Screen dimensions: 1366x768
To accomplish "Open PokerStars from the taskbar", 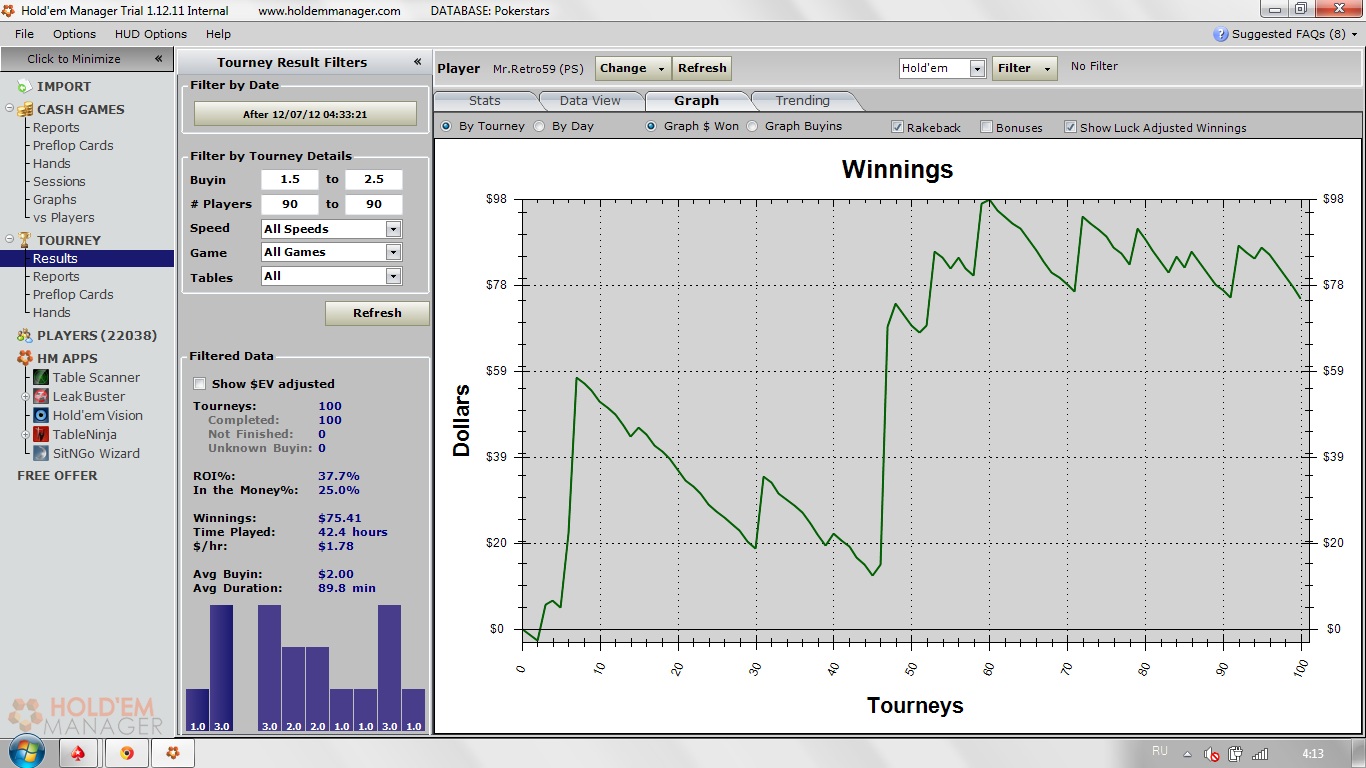I will (79, 752).
